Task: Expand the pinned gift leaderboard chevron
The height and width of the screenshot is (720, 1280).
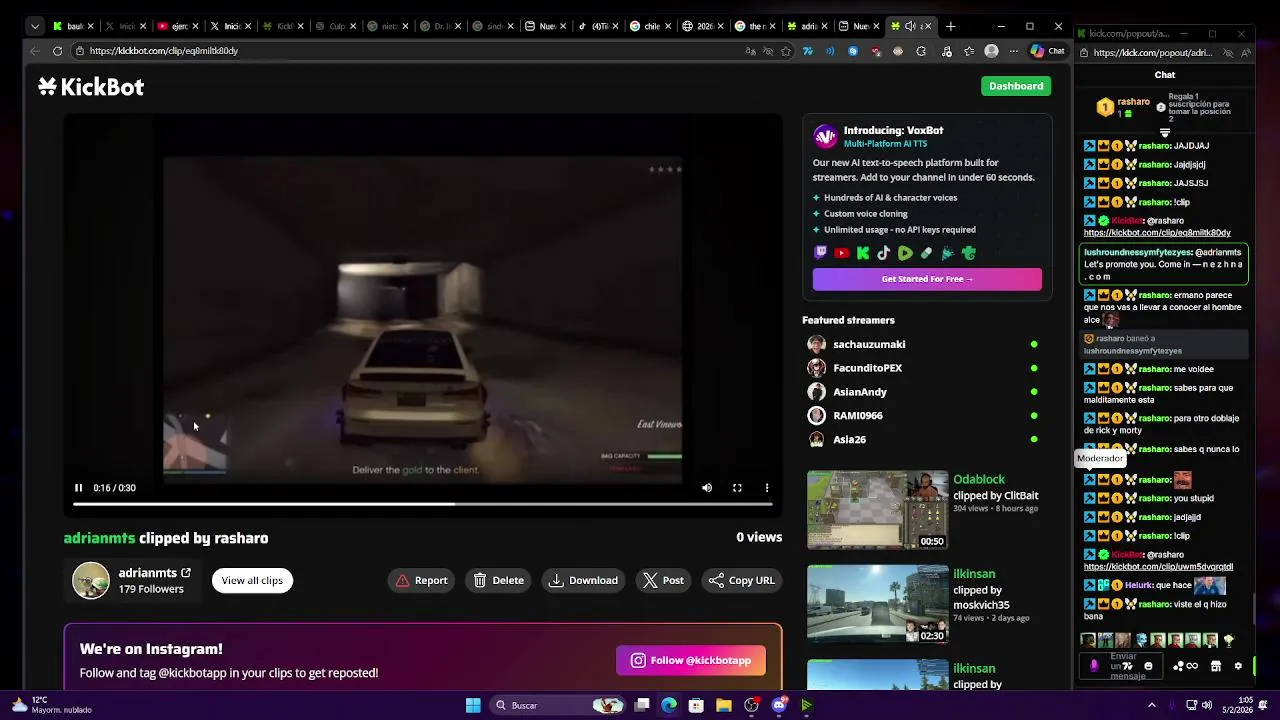Action: point(1164,132)
